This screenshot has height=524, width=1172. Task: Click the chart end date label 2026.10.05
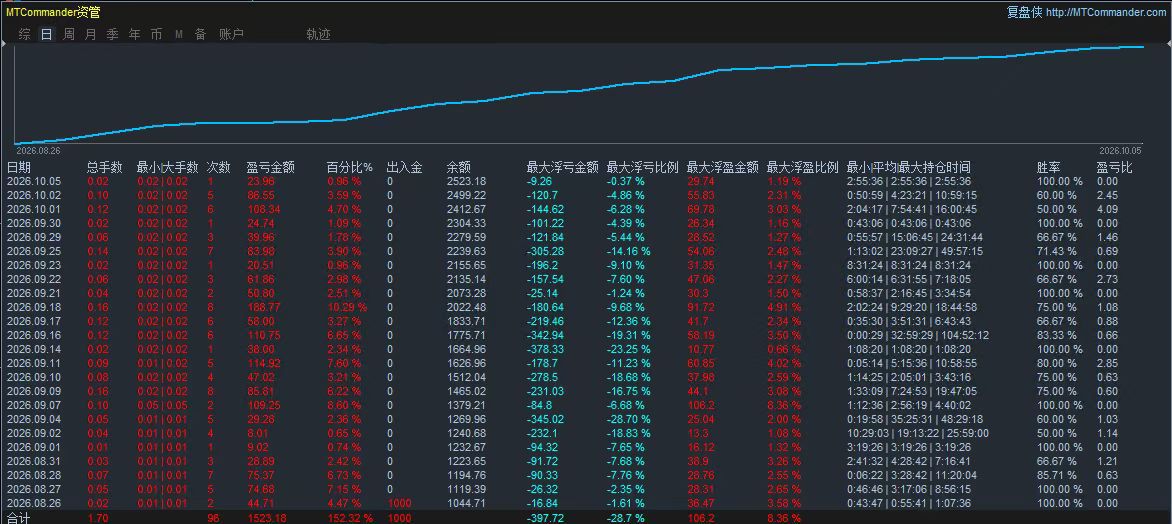(1120, 150)
